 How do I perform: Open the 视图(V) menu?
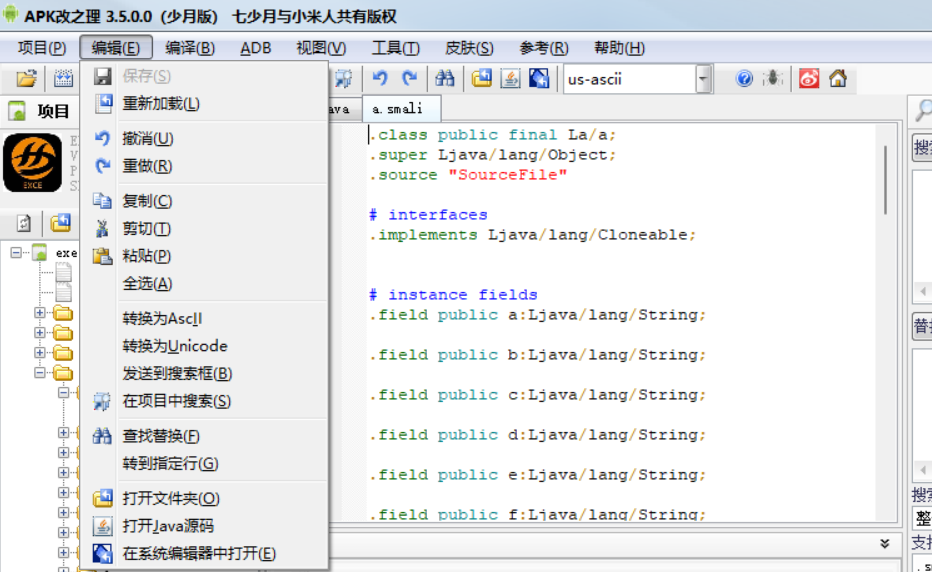321,48
